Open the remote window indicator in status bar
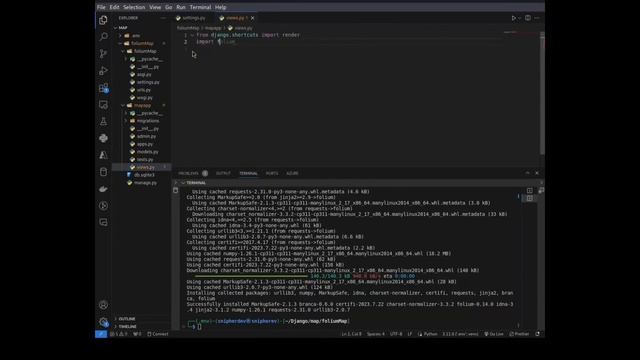 tap(101, 334)
